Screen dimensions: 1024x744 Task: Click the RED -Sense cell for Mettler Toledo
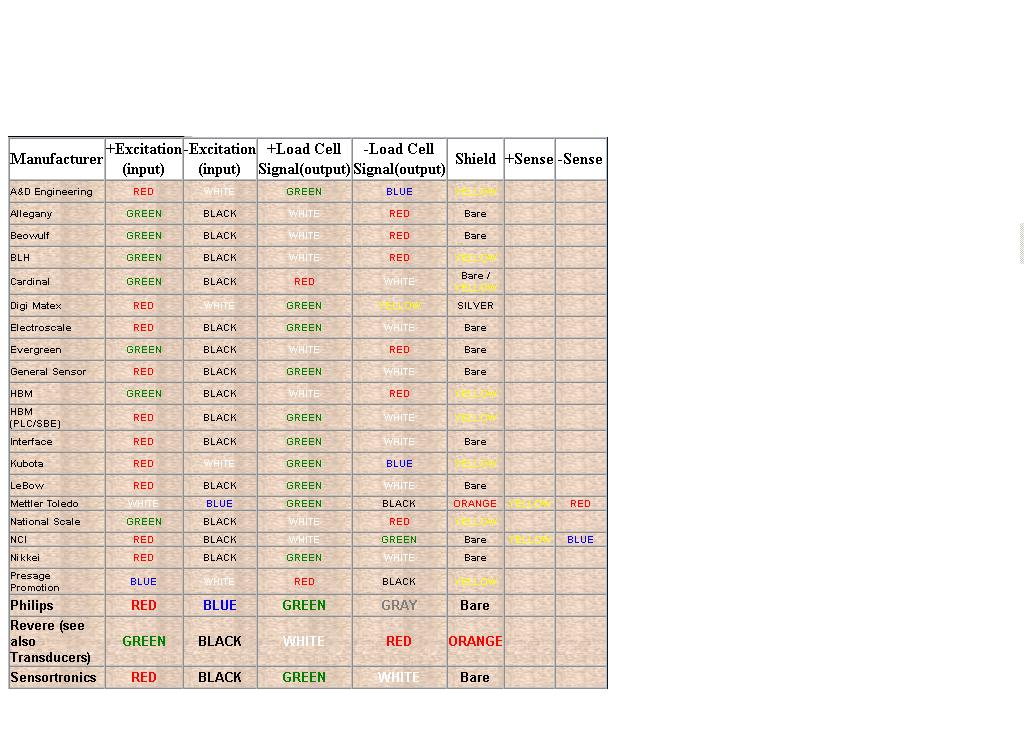pyautogui.click(x=580, y=504)
